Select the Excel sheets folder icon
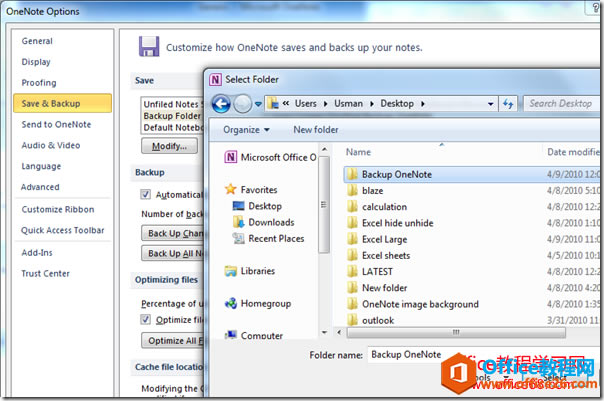This screenshot has height=401, width=604. pyautogui.click(x=352, y=255)
